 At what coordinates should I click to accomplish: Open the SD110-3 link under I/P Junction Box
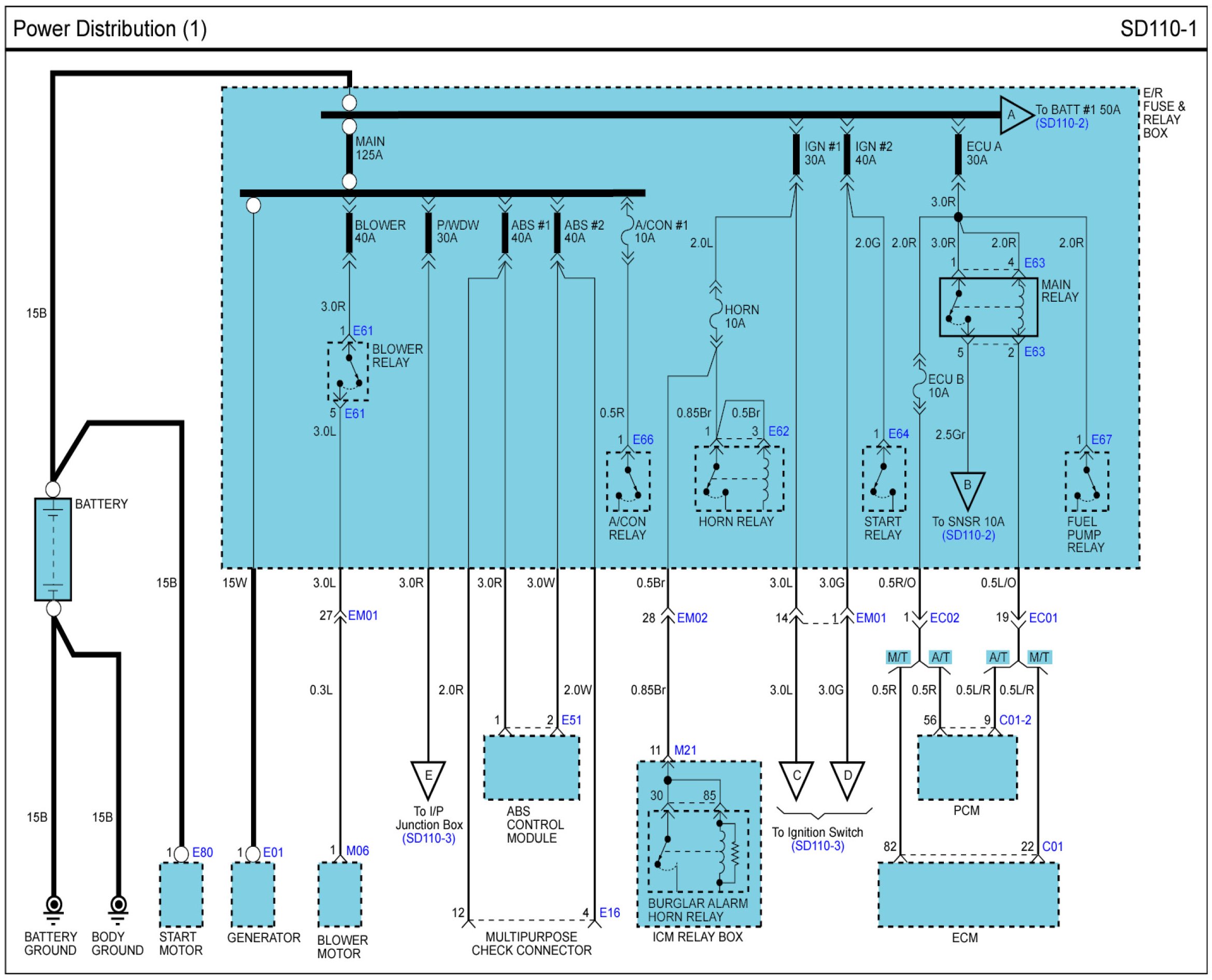[428, 838]
